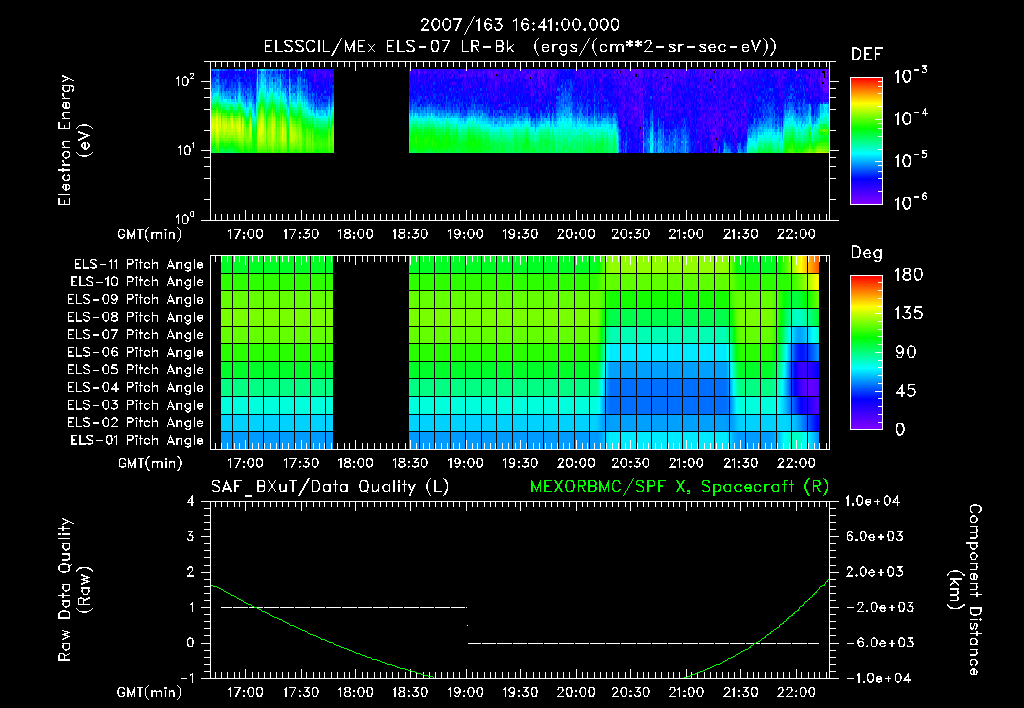Screen dimensions: 1024x708
Task: Select the ELS-10 Pitch Angle row label
Action: (137, 282)
